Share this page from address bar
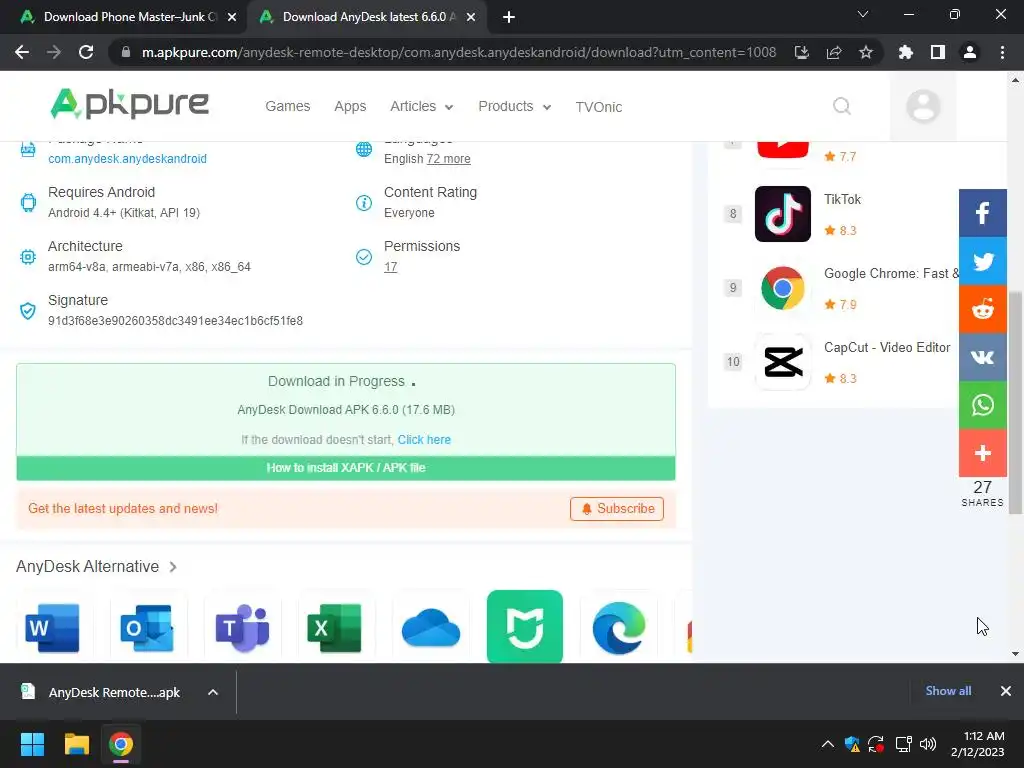The height and width of the screenshot is (768, 1024). 834,52
